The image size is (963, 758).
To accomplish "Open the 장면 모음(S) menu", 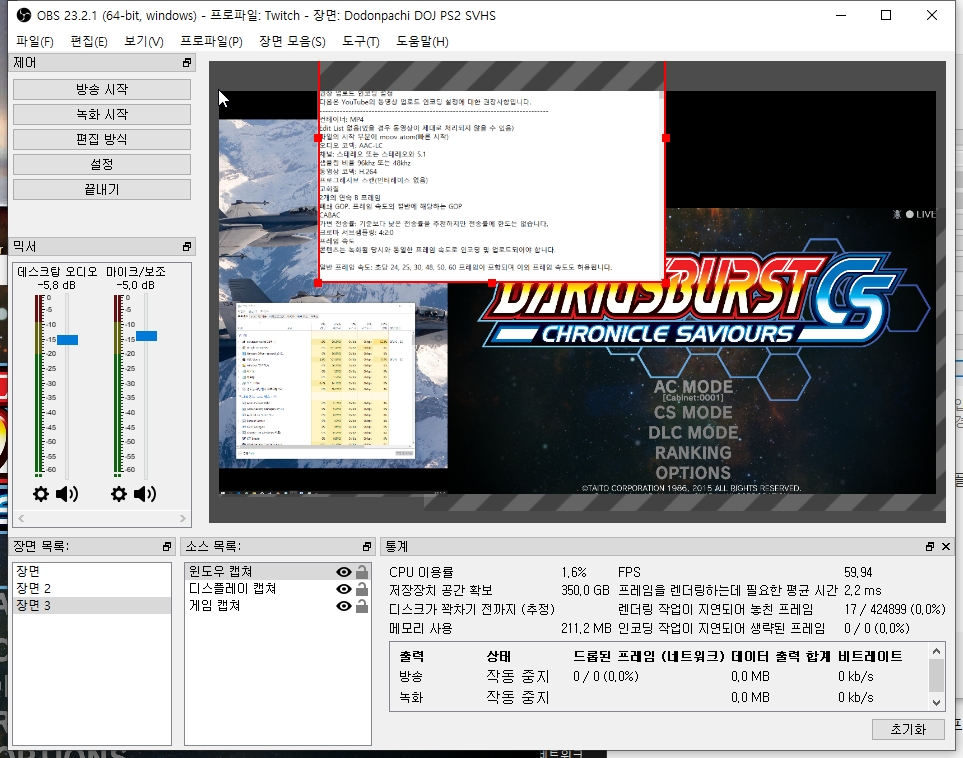I will point(292,42).
